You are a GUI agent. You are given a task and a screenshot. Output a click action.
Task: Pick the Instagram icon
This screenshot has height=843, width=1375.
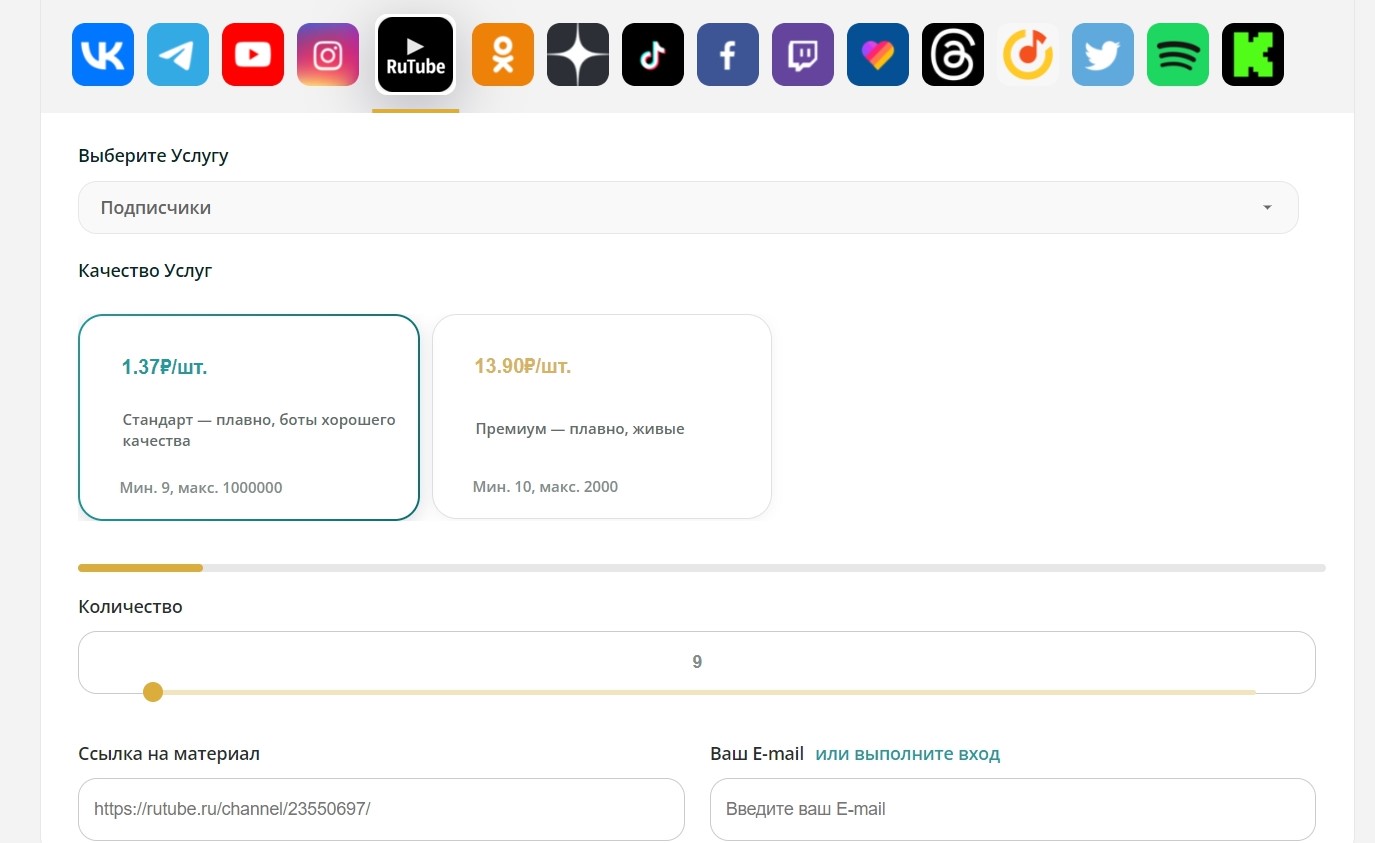pos(328,54)
